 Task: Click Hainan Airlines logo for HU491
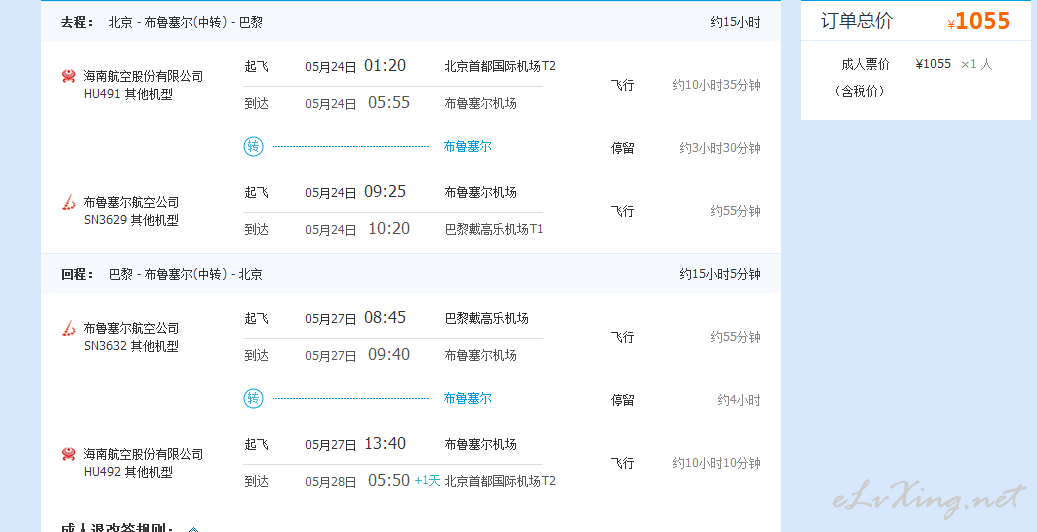pos(69,76)
